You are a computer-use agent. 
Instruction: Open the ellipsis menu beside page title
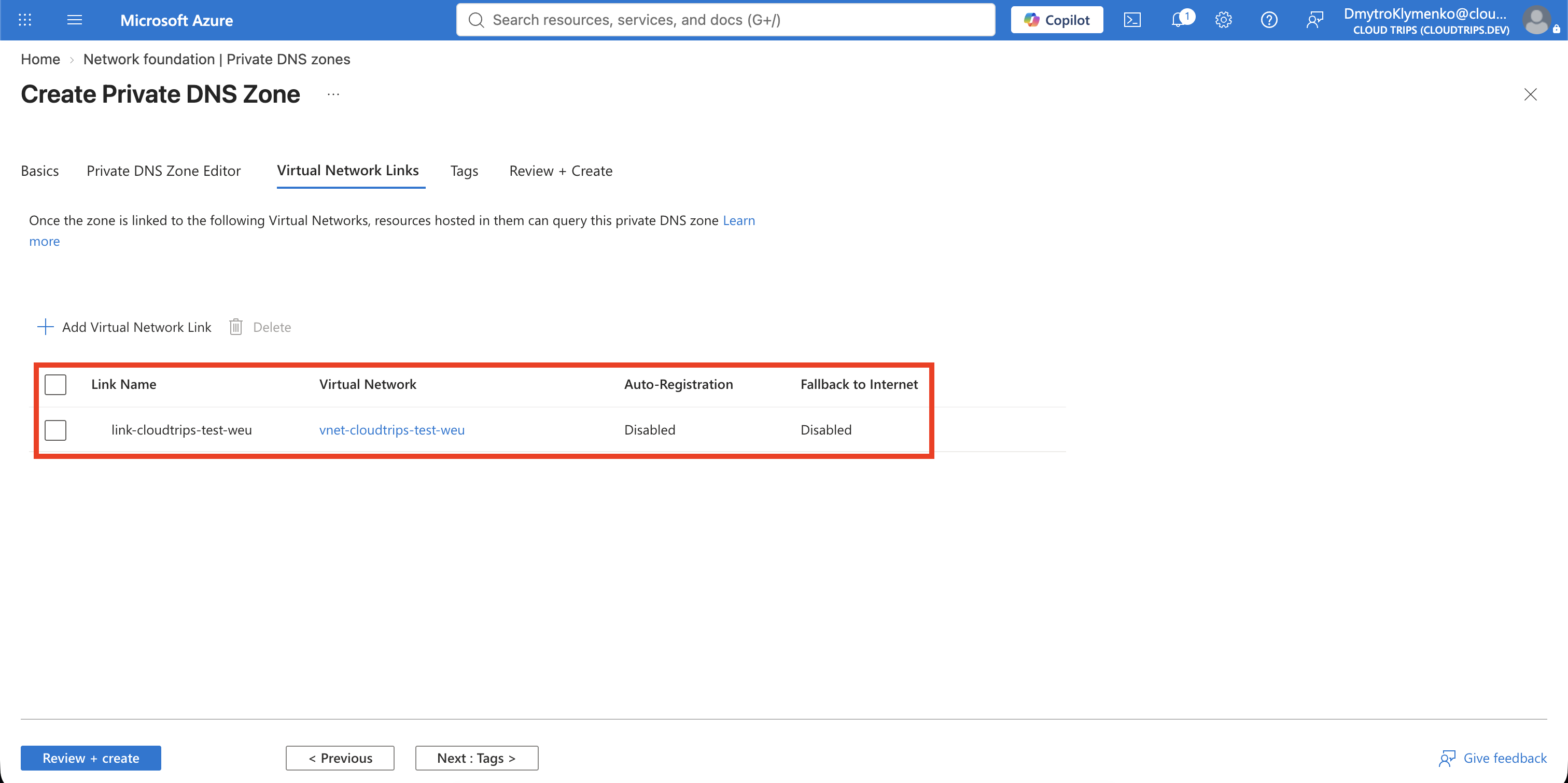(x=333, y=94)
